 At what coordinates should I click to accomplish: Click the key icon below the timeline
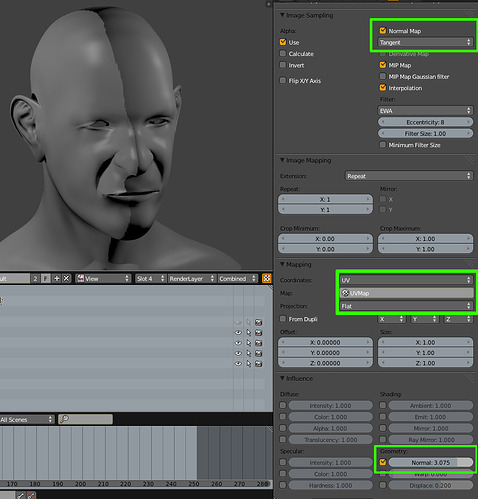coord(20,496)
